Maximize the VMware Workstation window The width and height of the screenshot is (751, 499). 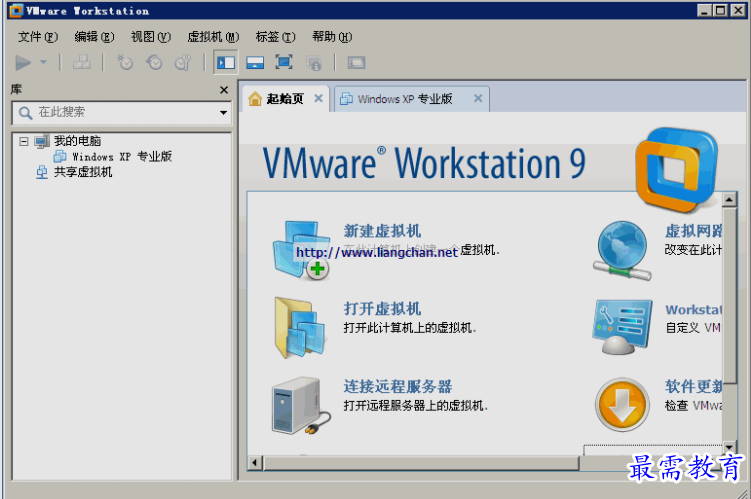(x=720, y=11)
